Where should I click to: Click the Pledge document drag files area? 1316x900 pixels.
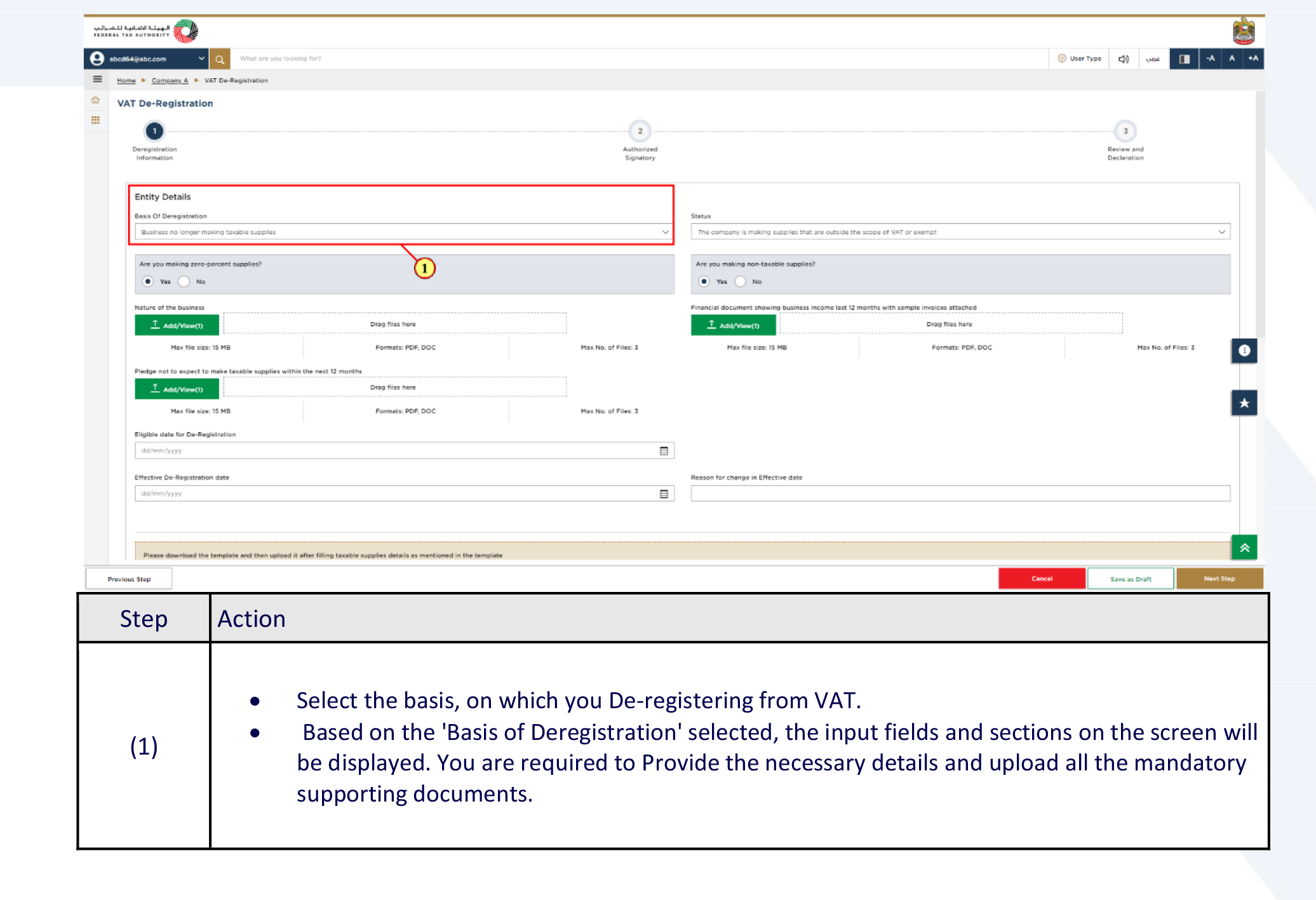(394, 387)
